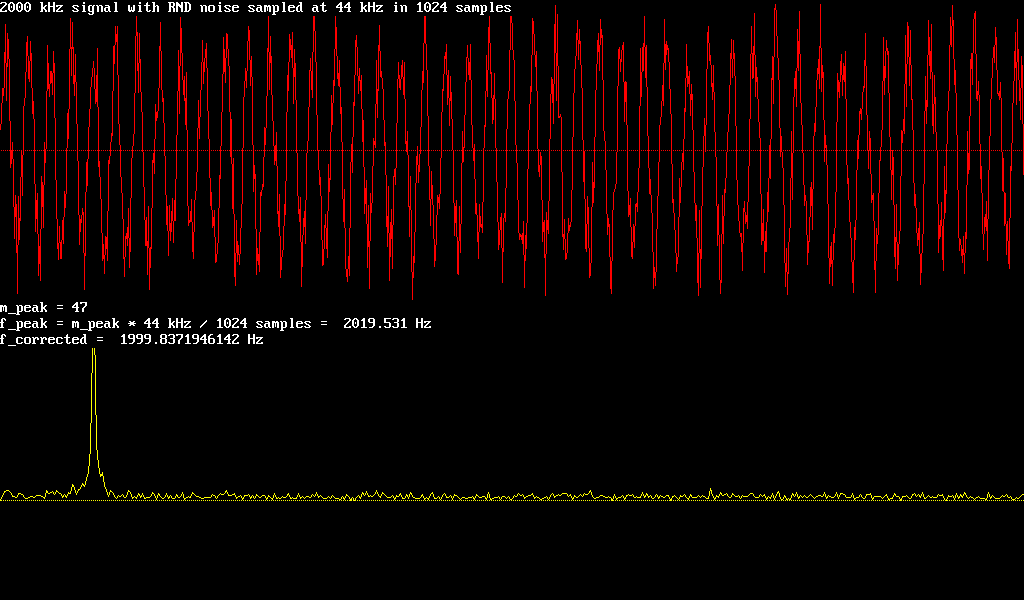Click "1024 samples" in the top title

[463, 8]
